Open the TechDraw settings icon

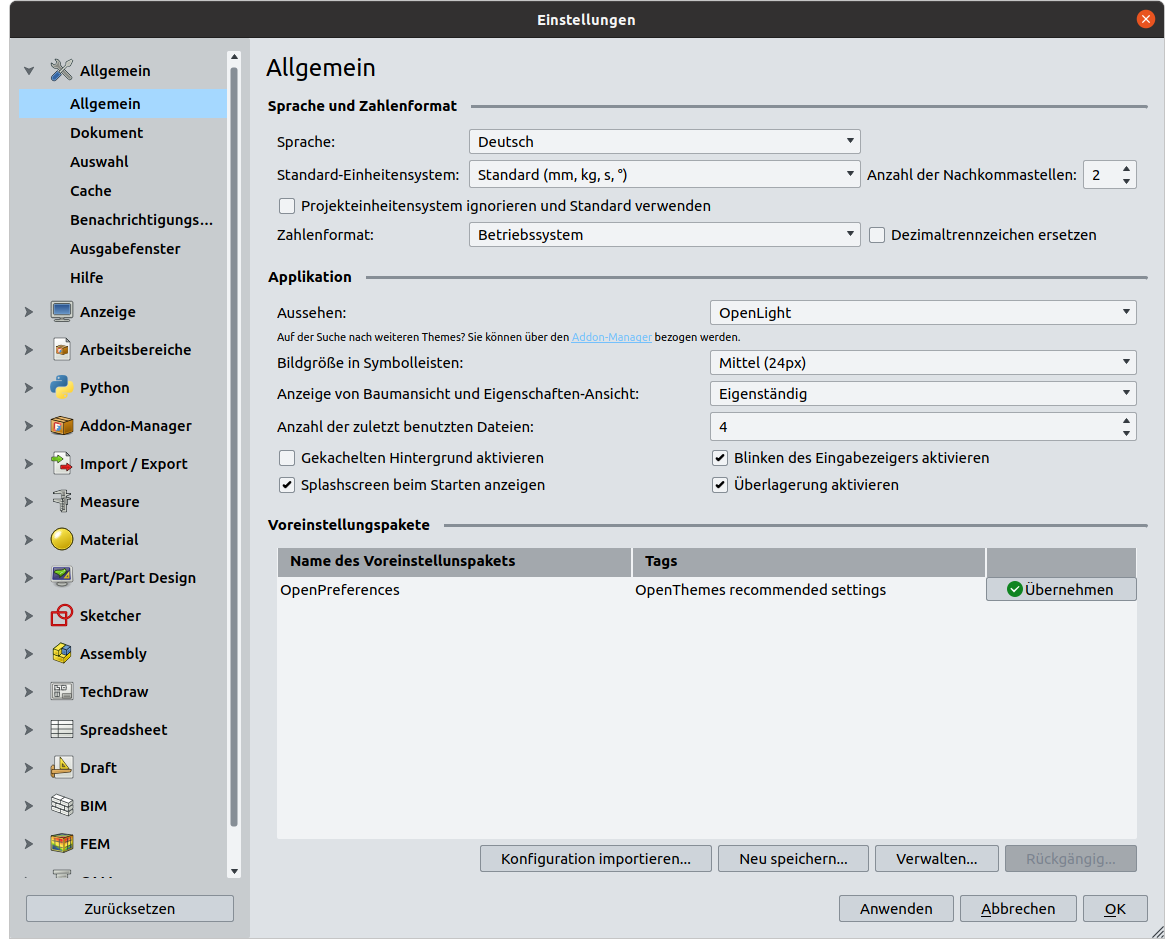coord(62,692)
